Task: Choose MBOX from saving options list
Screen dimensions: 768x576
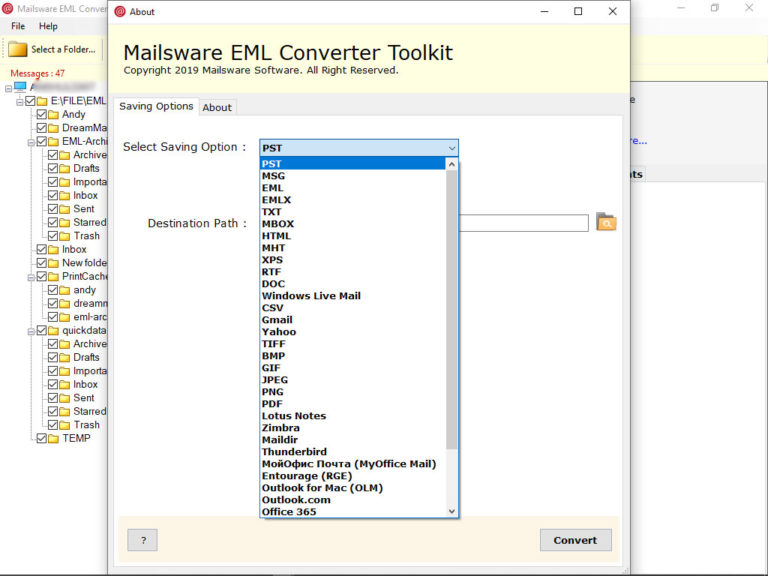Action: [353, 224]
